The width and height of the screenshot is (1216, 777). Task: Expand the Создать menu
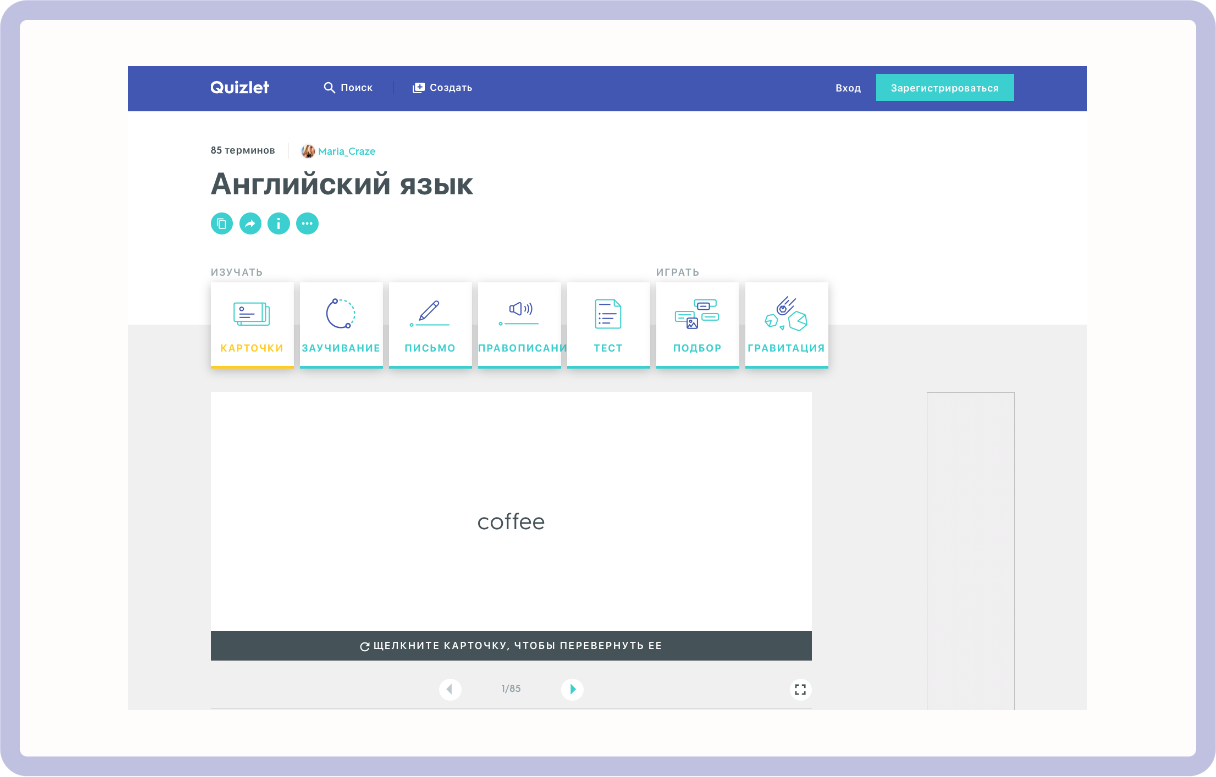point(442,87)
